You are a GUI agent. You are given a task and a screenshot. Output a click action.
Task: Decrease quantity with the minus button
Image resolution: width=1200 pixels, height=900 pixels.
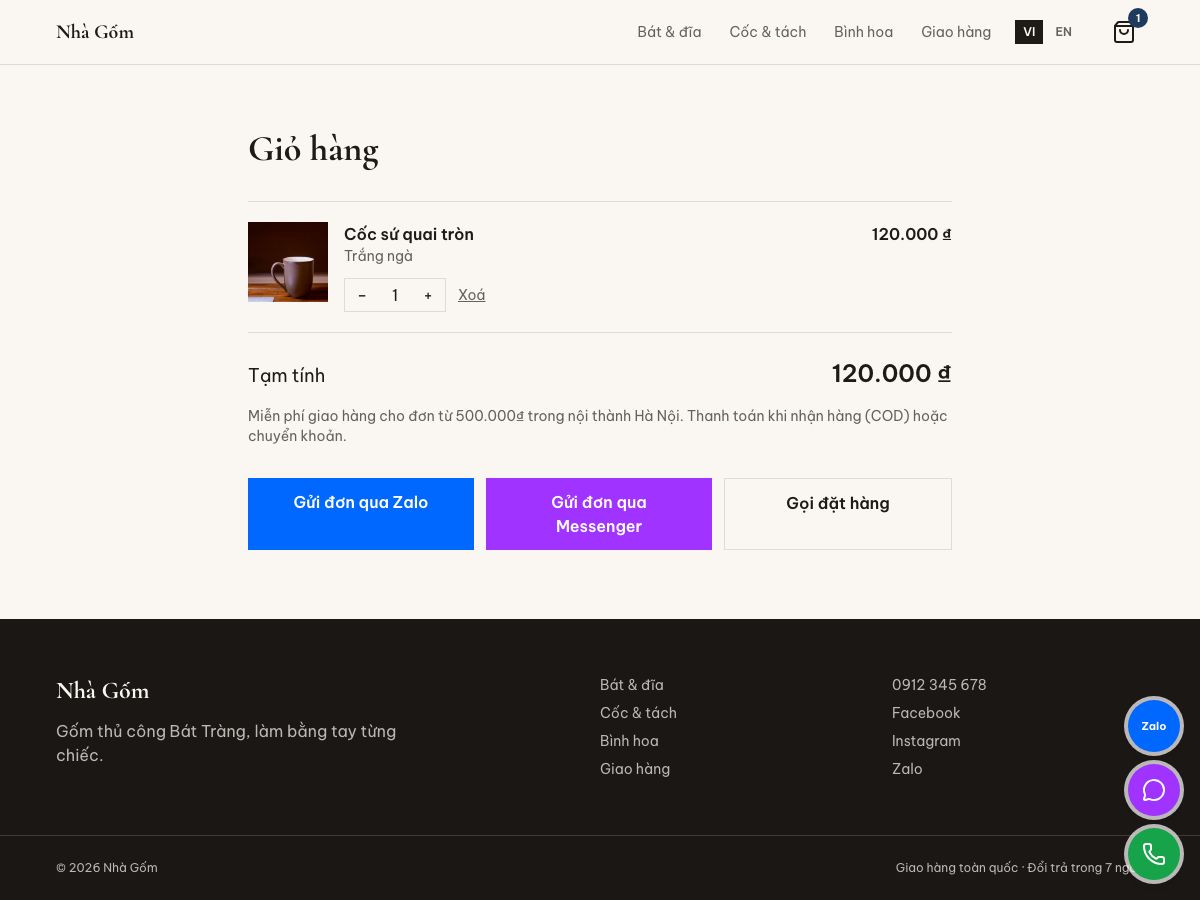[362, 295]
